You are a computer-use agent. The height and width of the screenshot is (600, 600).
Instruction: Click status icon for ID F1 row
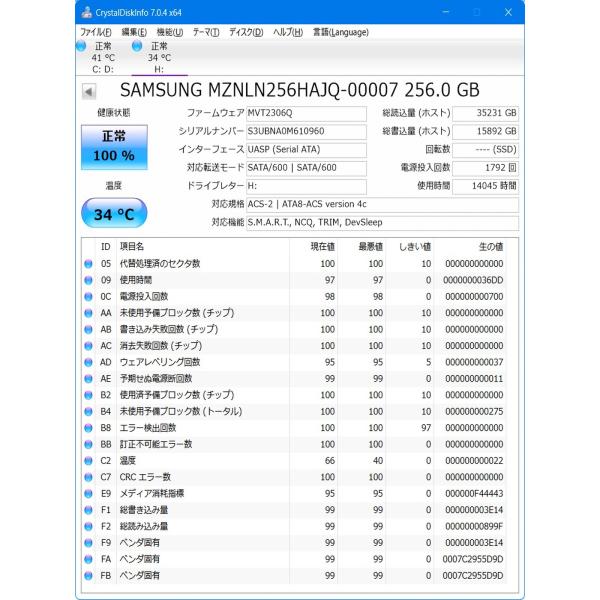(88, 510)
